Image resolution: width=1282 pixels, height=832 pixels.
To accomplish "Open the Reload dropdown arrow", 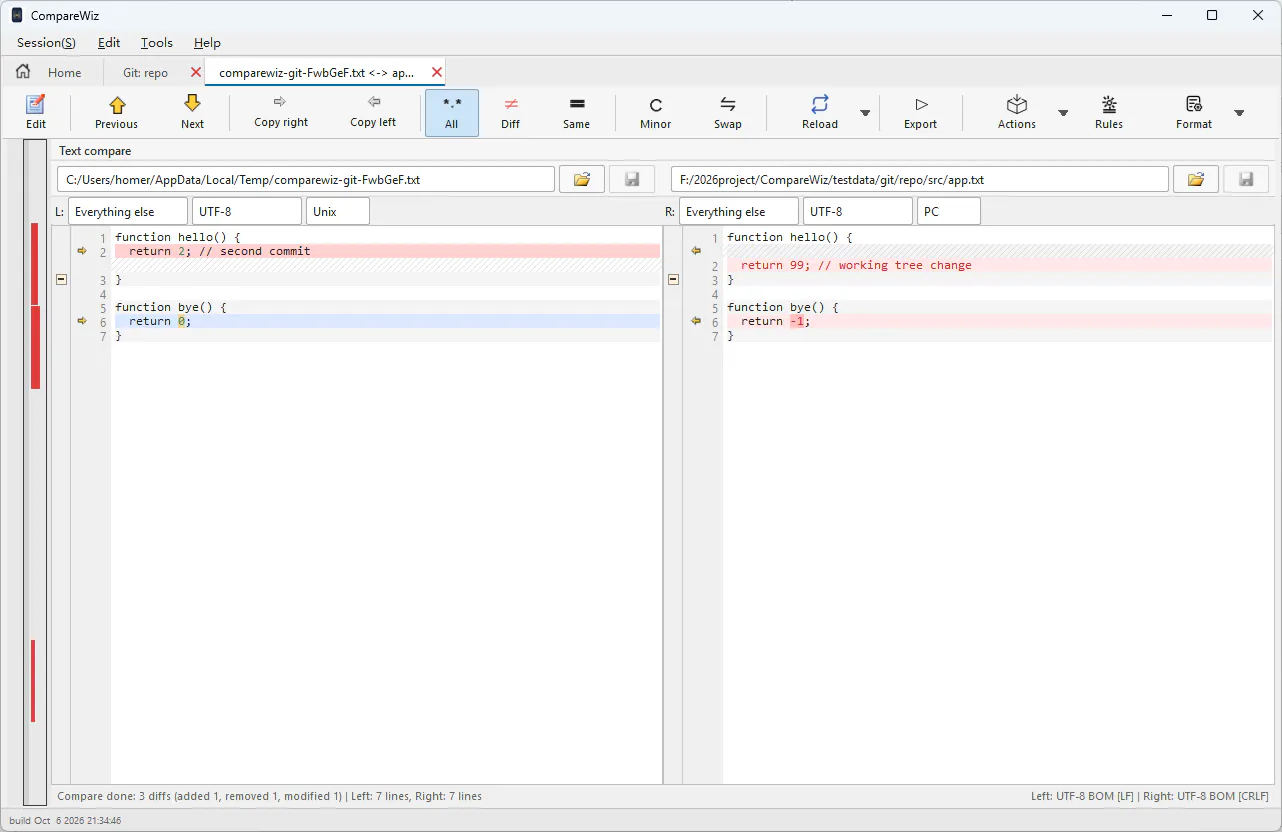I will point(865,113).
